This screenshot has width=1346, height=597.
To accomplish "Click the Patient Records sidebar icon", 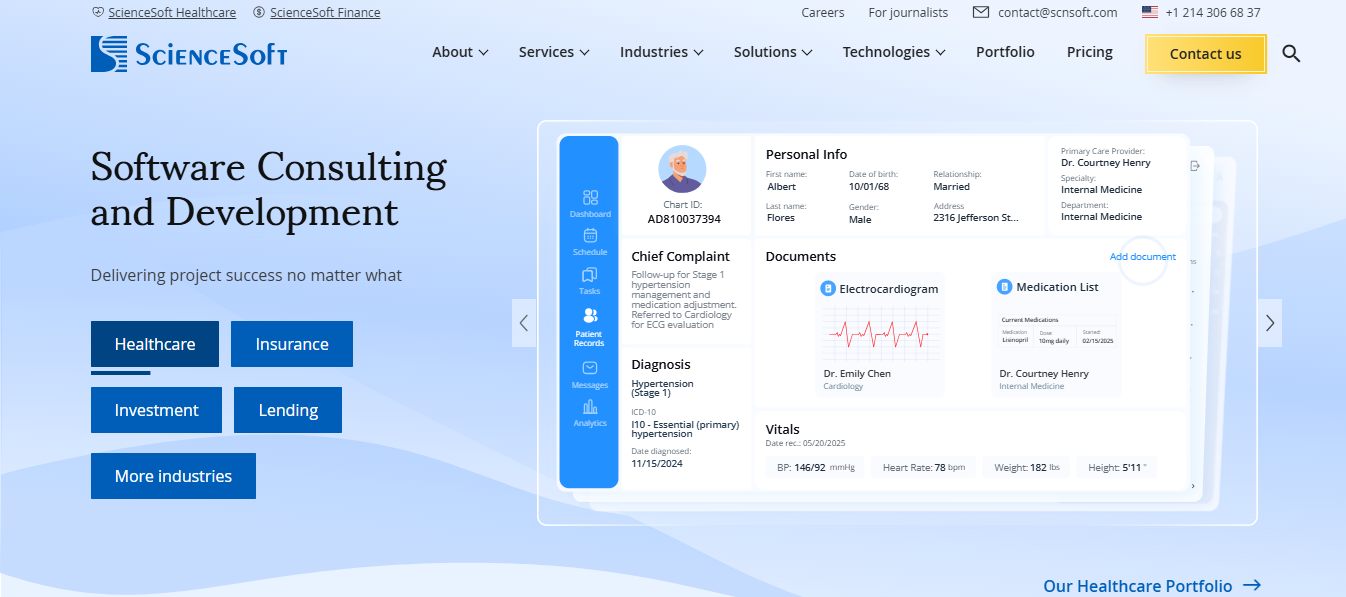I will (x=589, y=317).
